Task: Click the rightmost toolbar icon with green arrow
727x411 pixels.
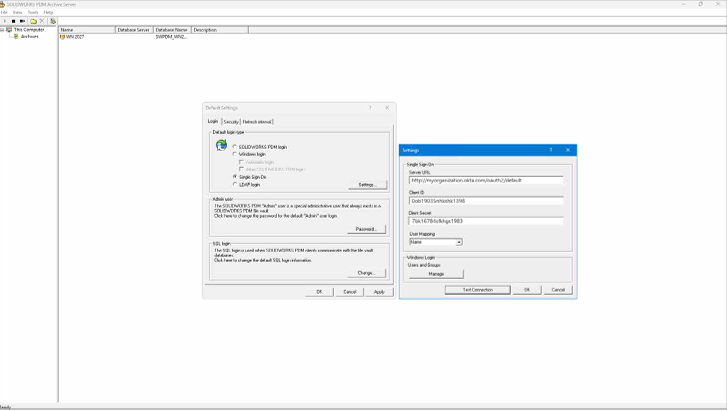Action: point(53,21)
